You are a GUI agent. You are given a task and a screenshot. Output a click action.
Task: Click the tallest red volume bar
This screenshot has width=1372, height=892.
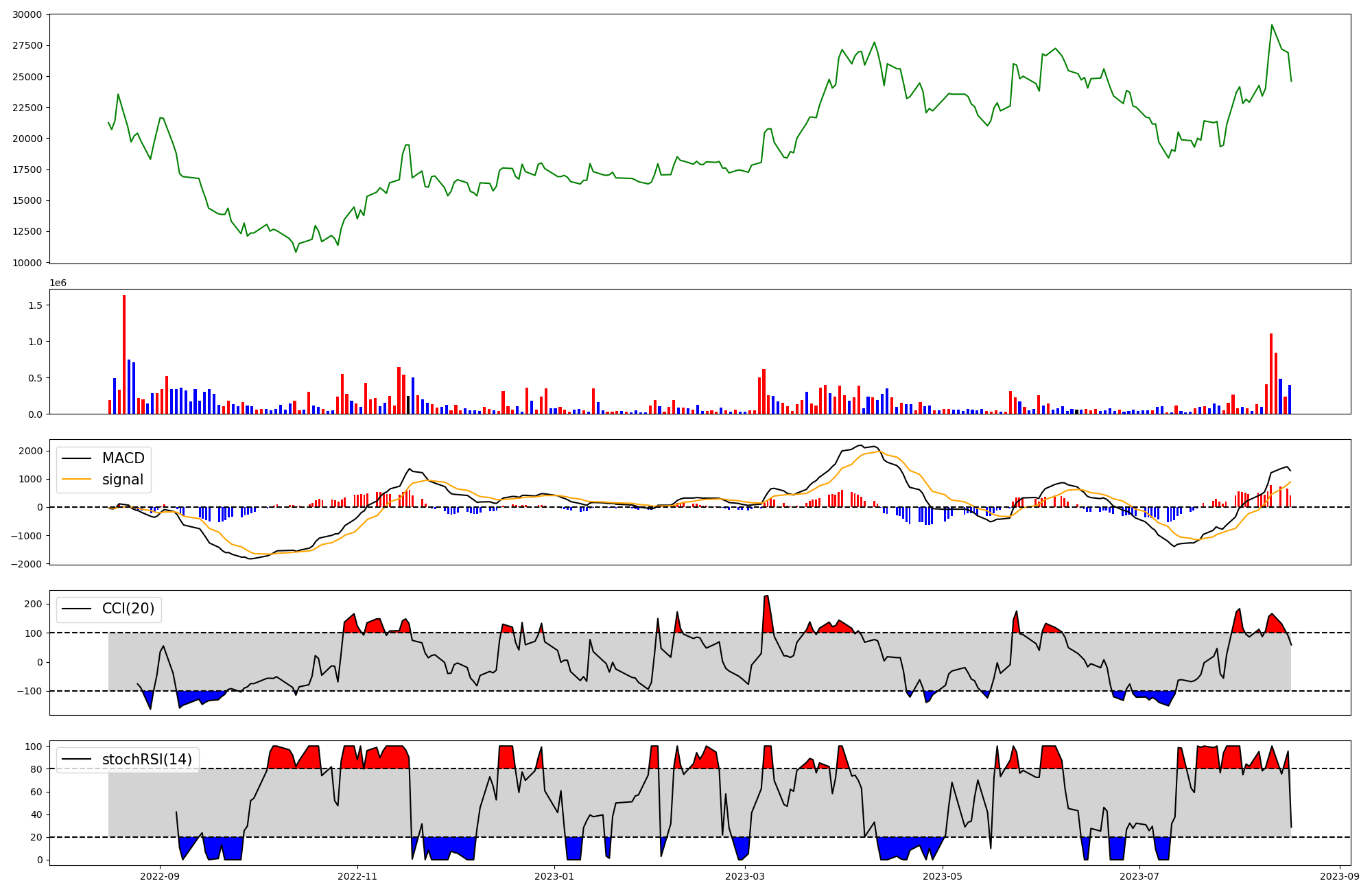[124, 354]
